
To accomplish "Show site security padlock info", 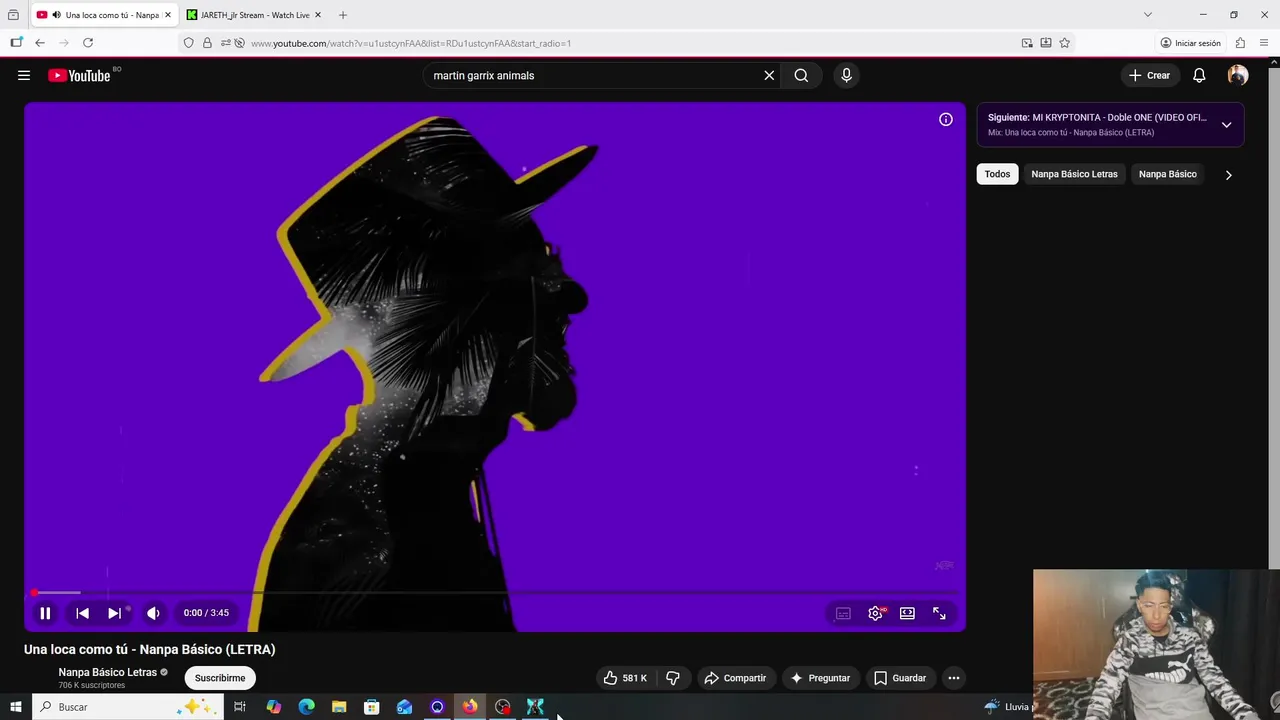I will (x=207, y=43).
